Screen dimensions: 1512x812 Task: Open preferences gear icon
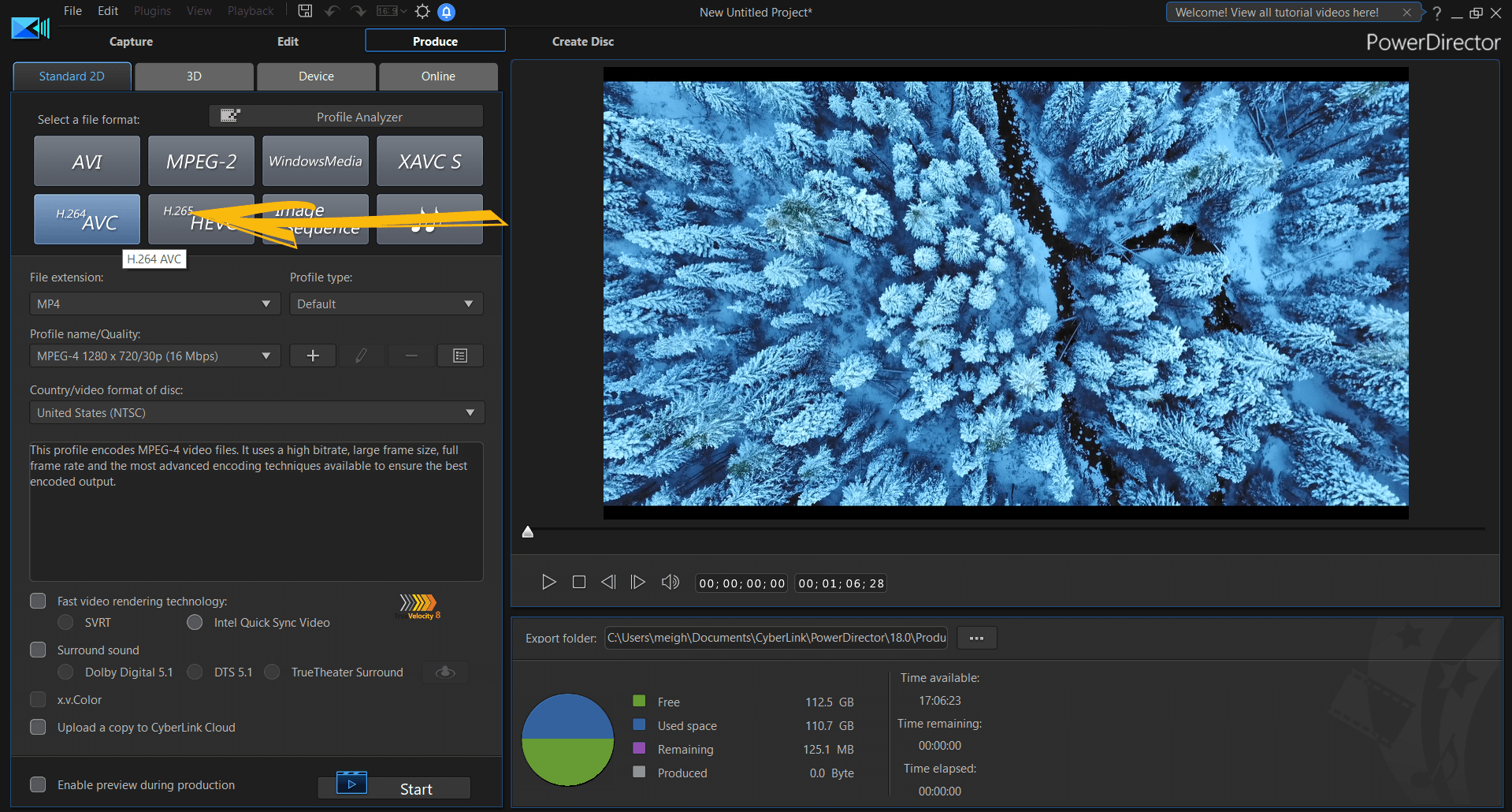(x=422, y=11)
